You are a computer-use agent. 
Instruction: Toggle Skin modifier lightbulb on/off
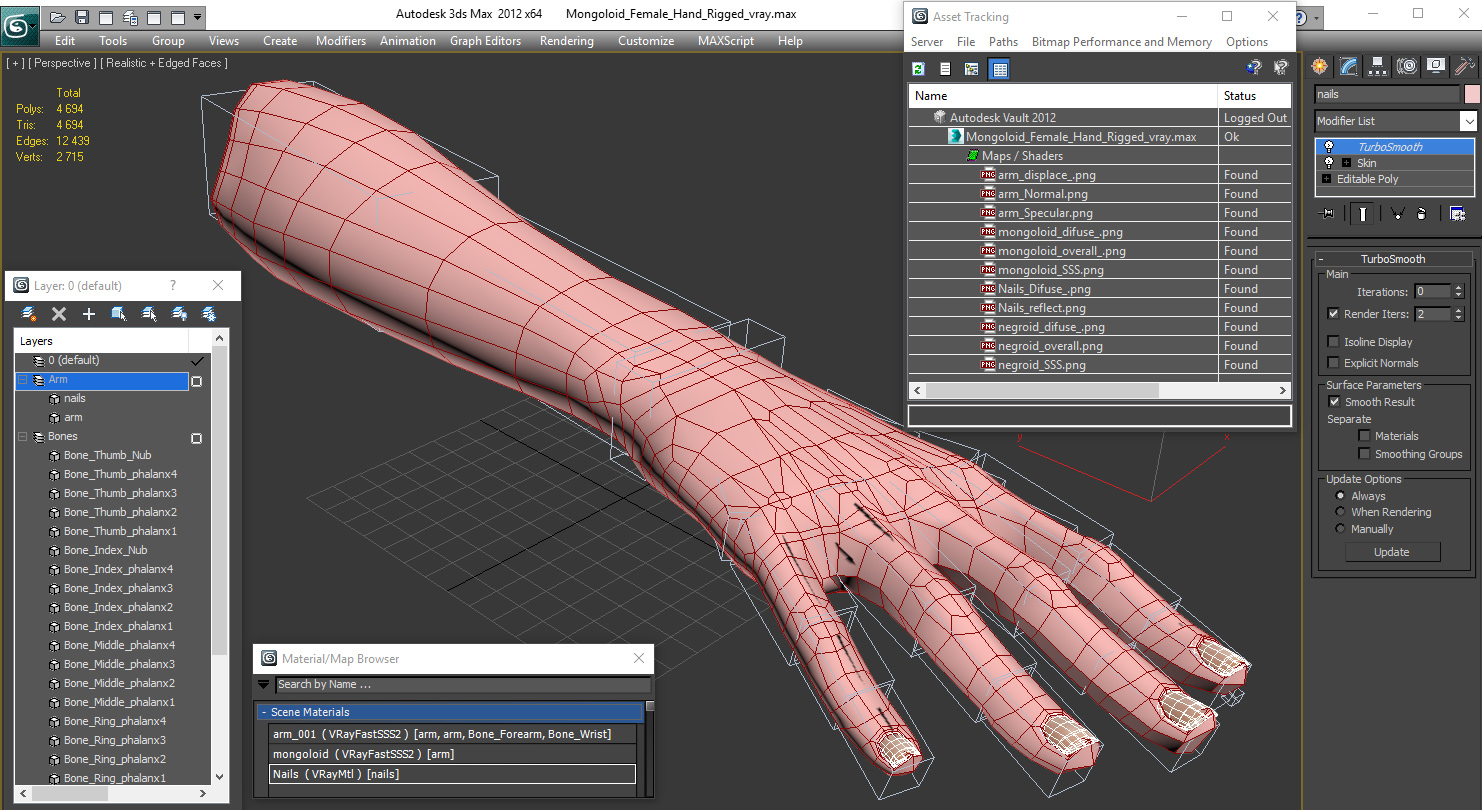[1329, 163]
